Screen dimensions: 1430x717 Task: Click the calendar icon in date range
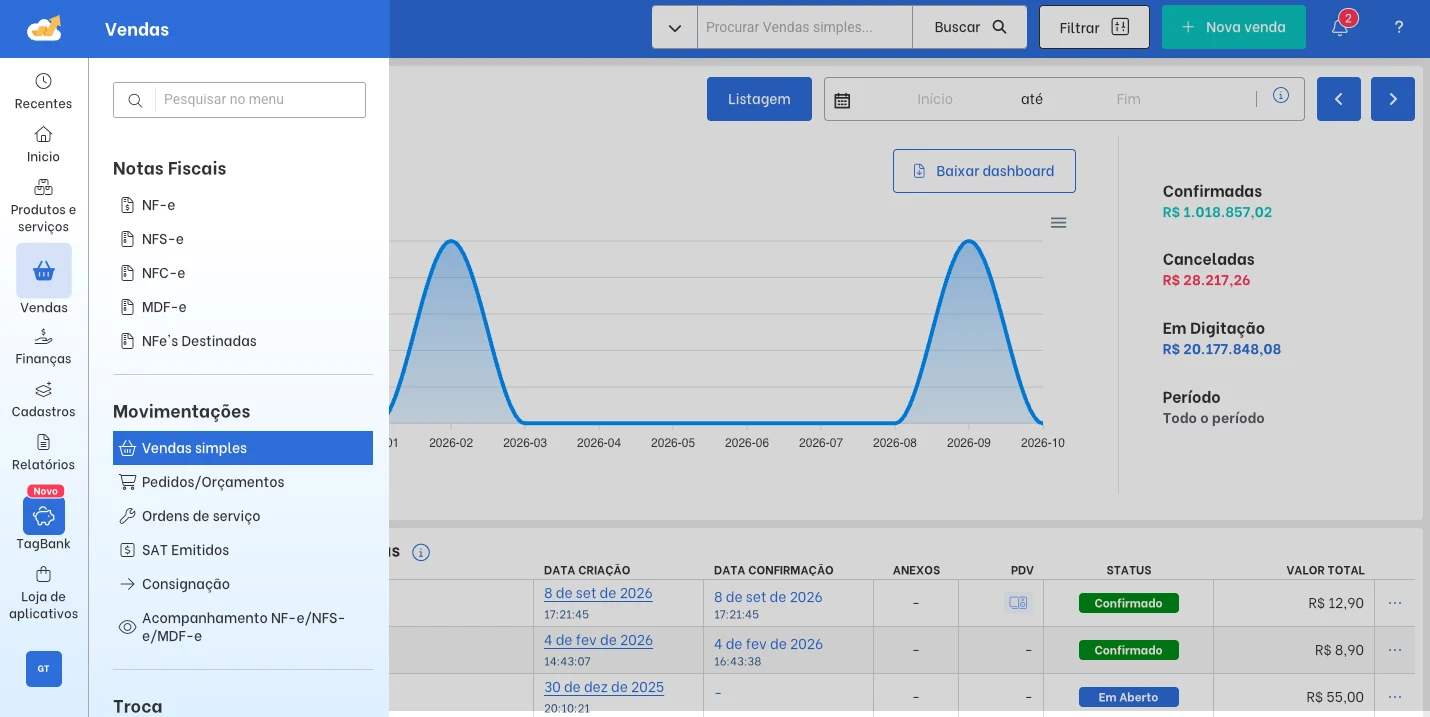(842, 100)
